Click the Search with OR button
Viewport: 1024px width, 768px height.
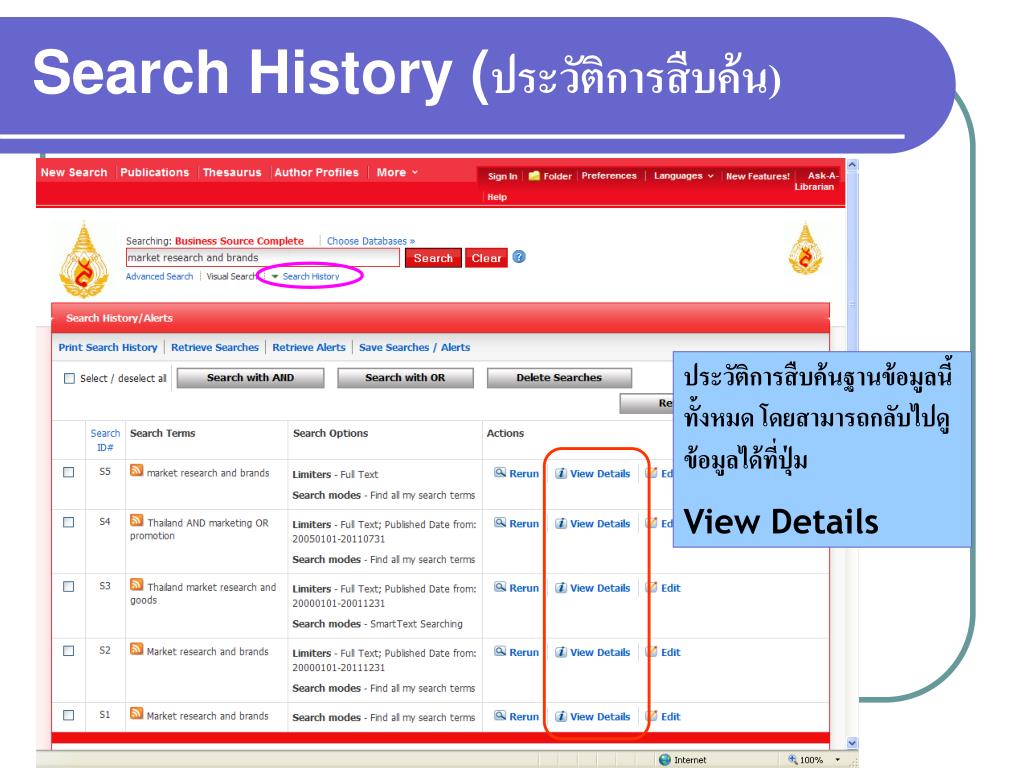pyautogui.click(x=405, y=377)
